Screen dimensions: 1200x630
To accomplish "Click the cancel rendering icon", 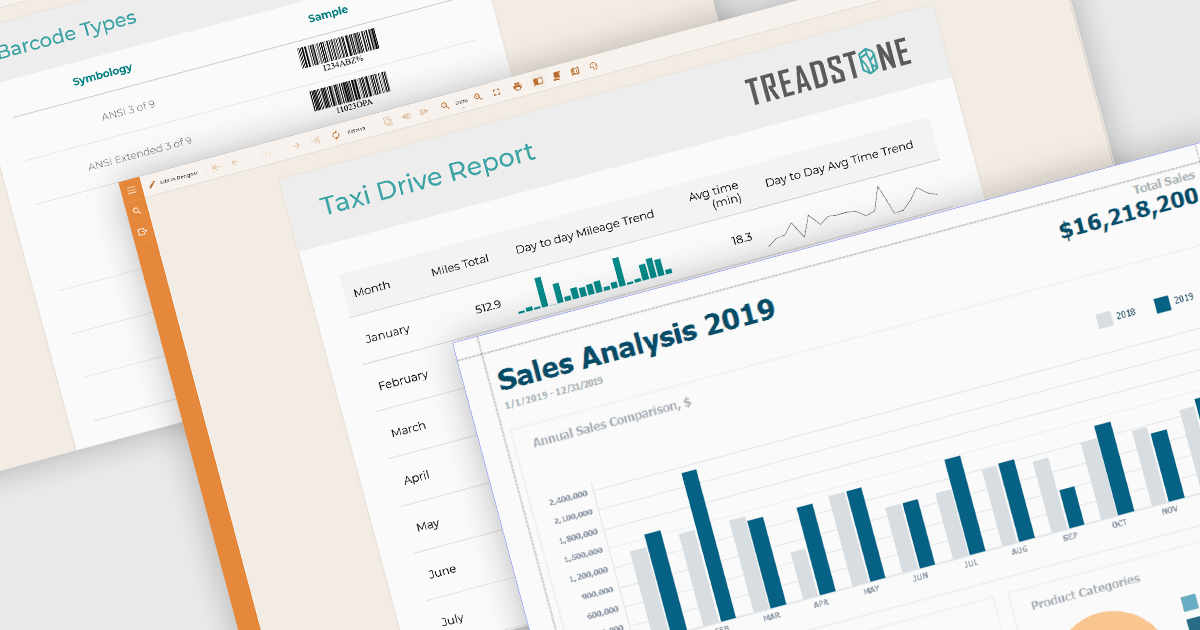I will click(x=593, y=66).
